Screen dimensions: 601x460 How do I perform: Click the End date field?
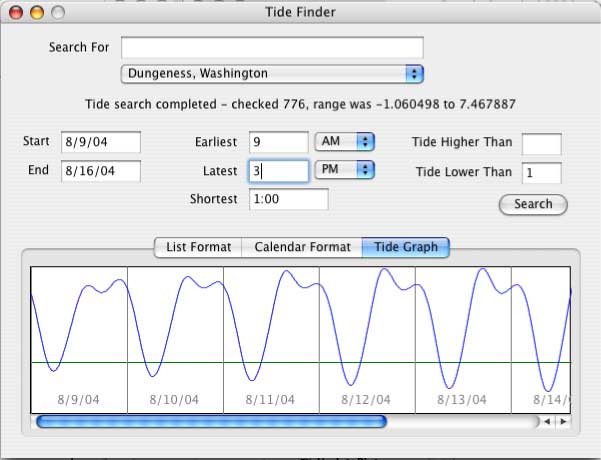(x=100, y=171)
